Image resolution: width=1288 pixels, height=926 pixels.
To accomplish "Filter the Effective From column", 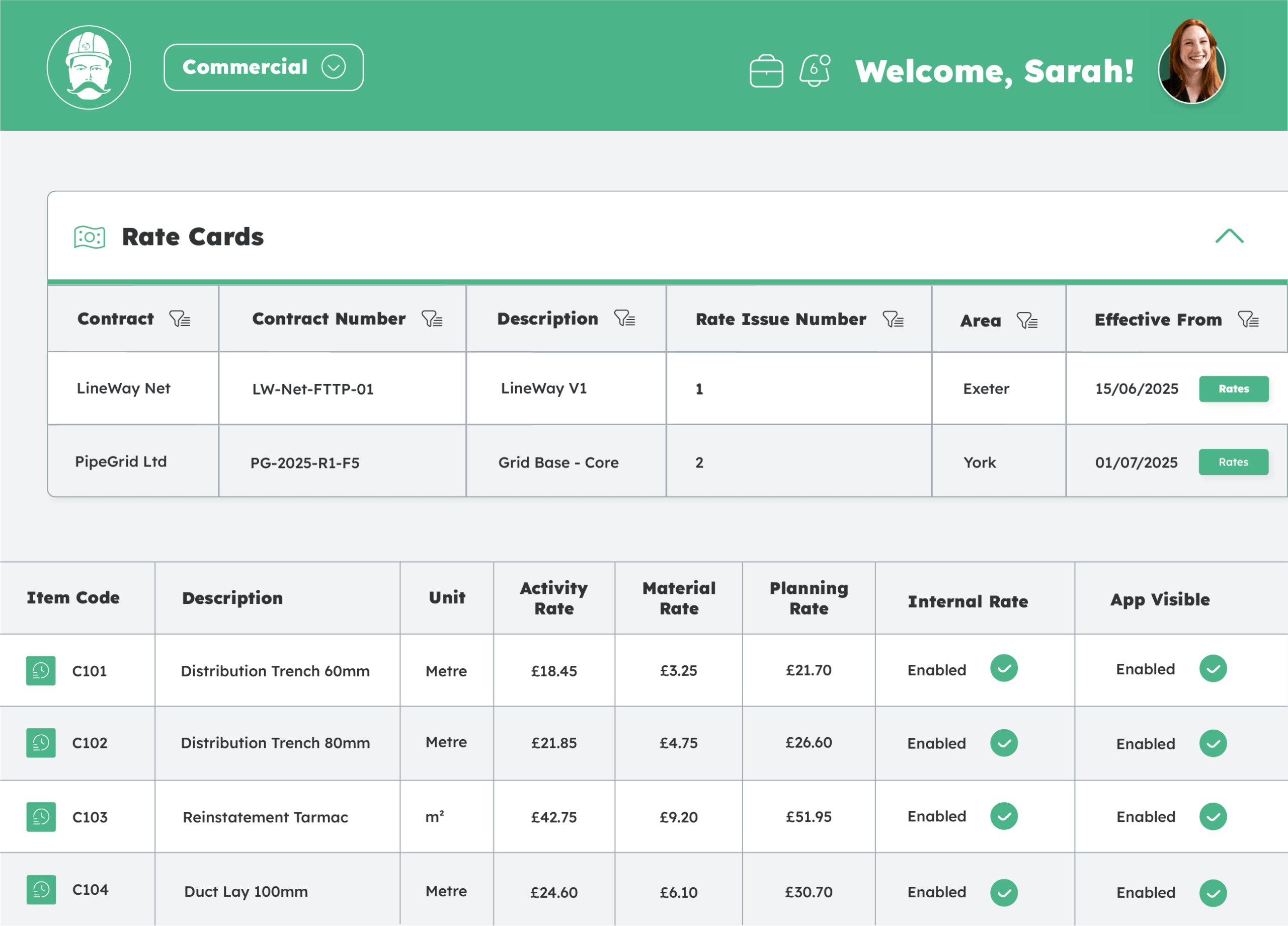I will [1248, 319].
